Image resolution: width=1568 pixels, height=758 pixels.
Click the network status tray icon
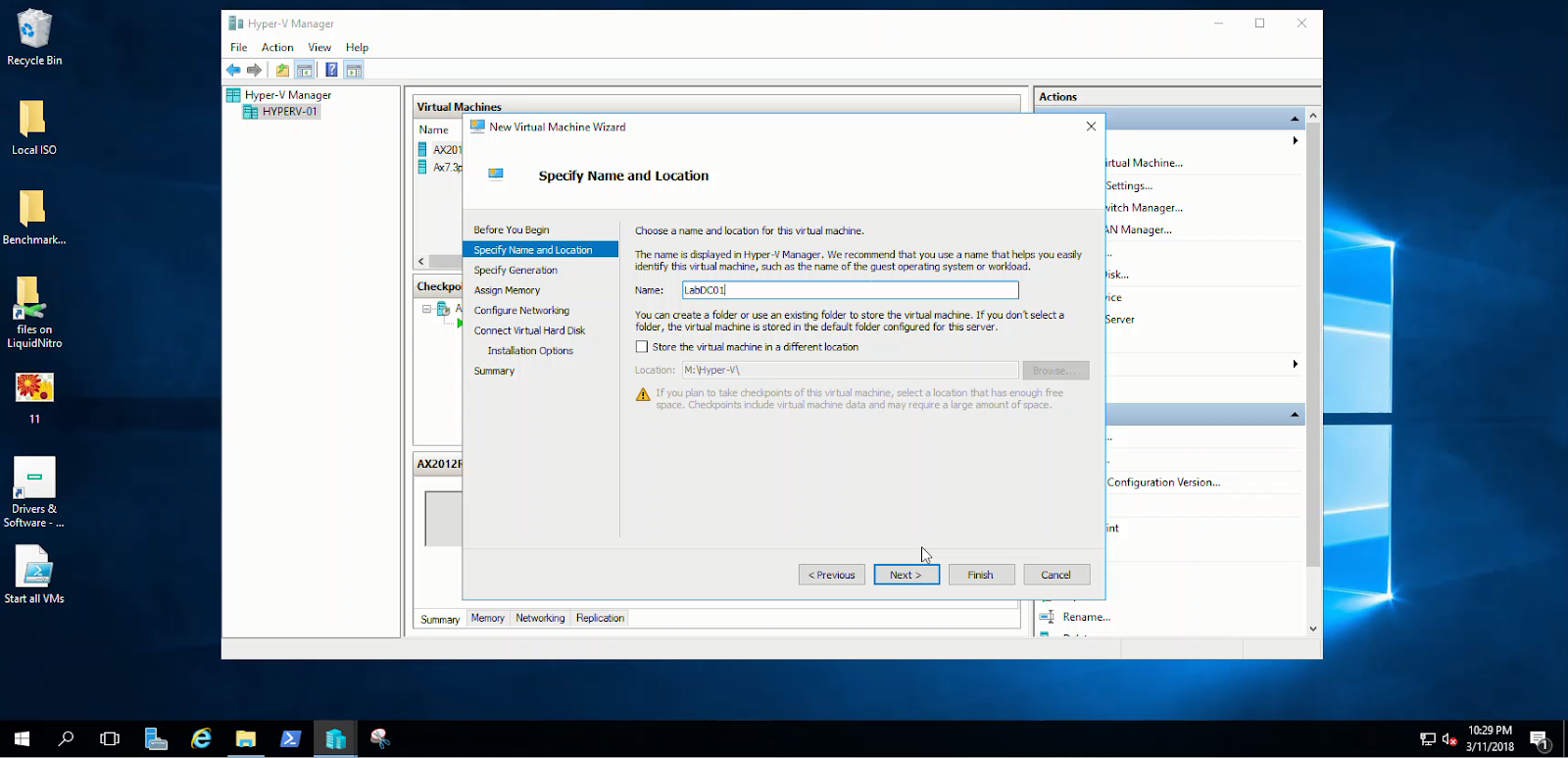[x=1428, y=739]
